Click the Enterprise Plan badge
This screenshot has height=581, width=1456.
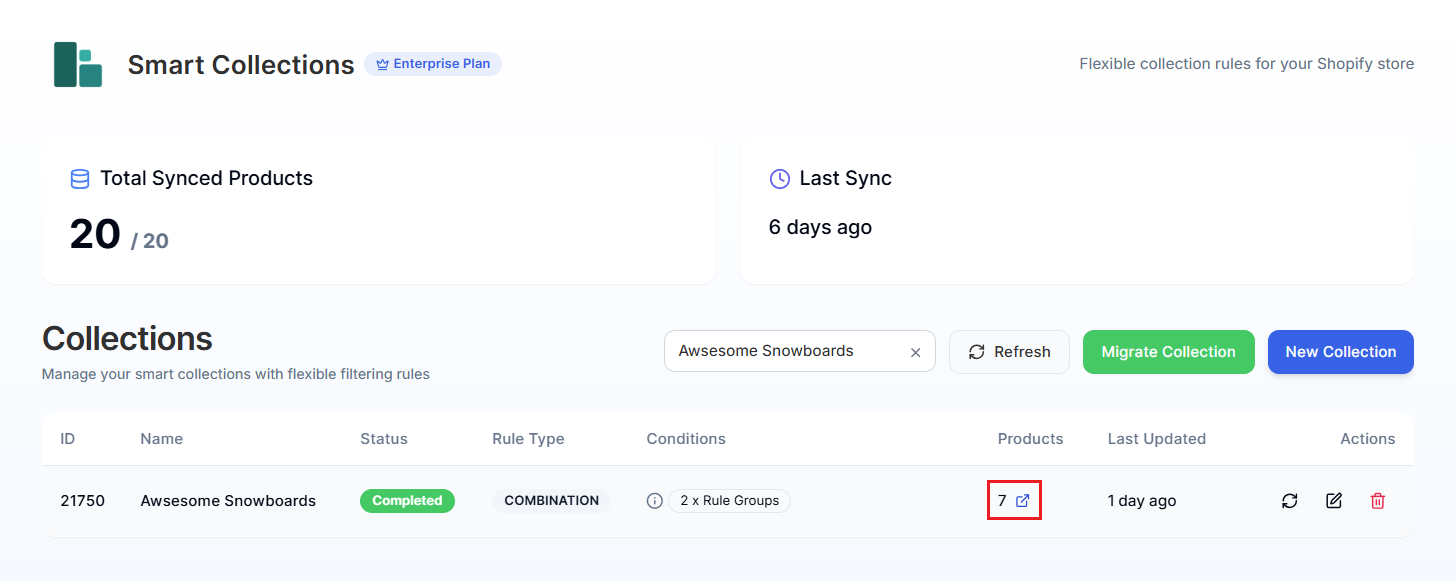tap(433, 63)
